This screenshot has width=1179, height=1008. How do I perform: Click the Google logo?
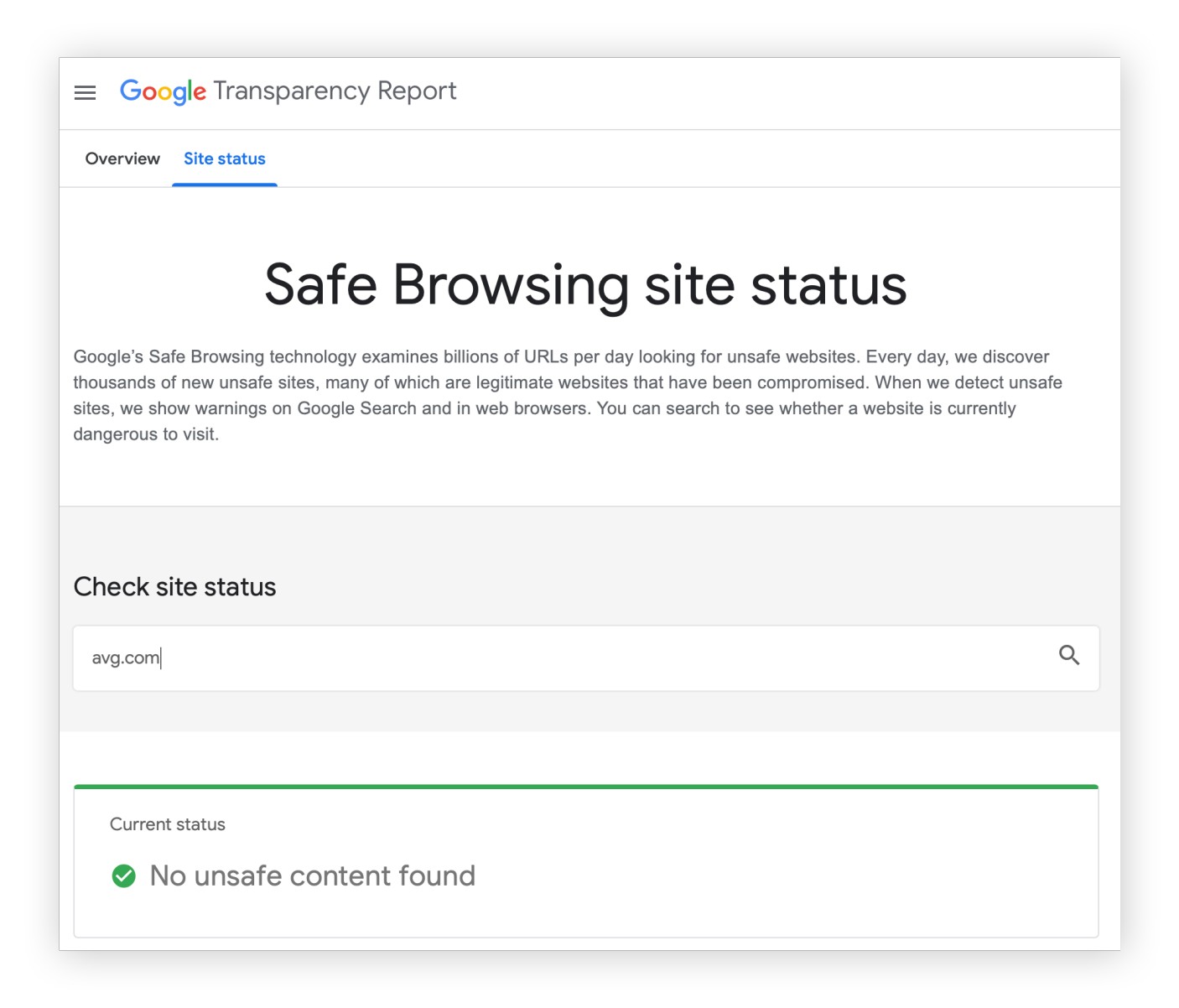pyautogui.click(x=163, y=91)
